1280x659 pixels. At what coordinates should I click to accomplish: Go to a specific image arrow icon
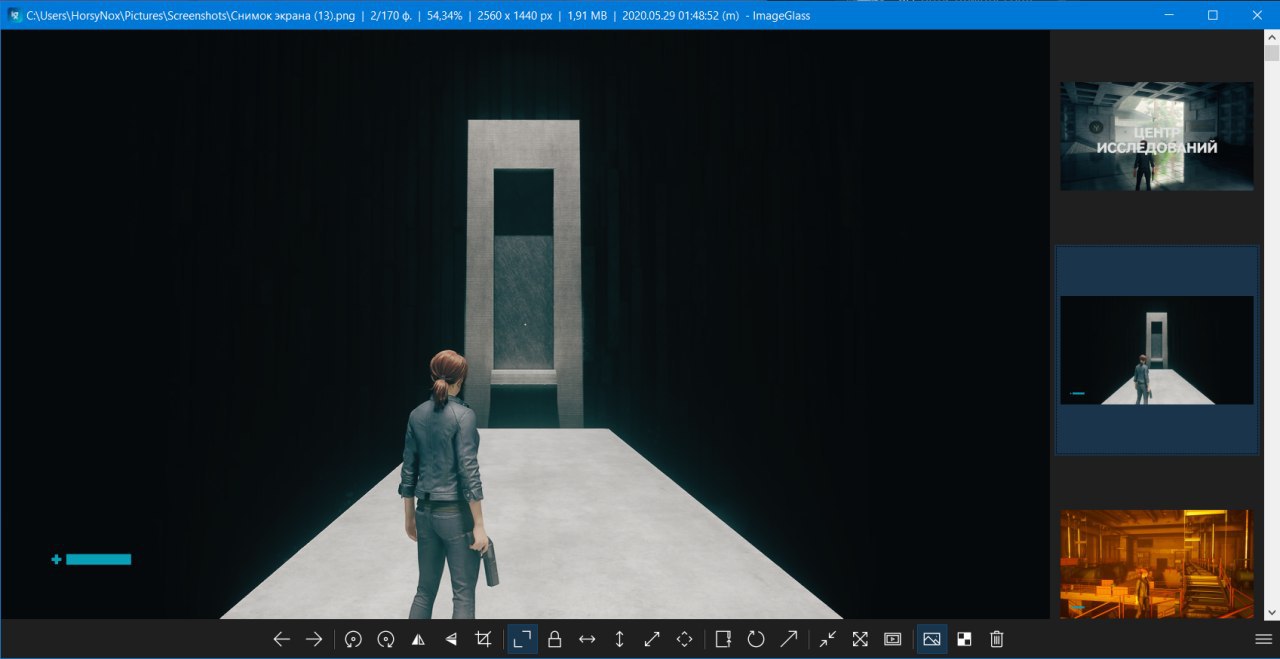(789, 639)
